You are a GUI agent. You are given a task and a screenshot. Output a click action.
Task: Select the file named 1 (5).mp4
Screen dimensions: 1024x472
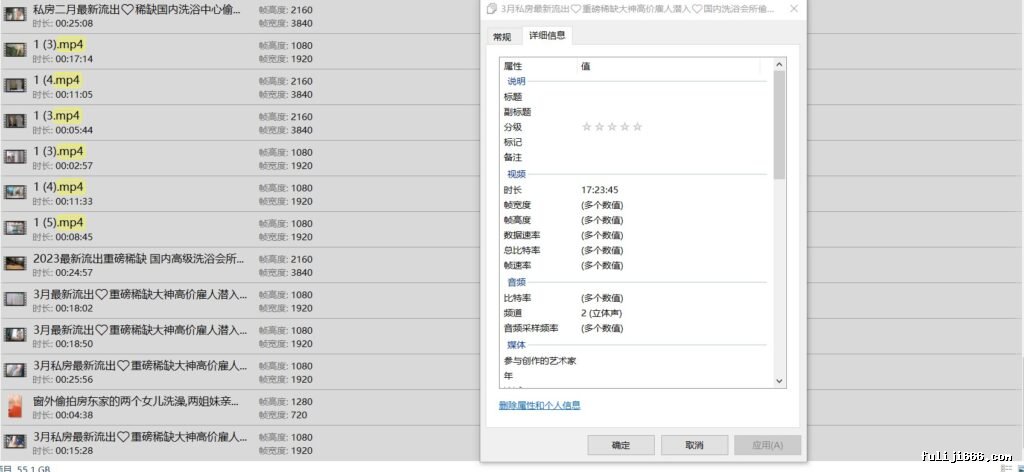(59, 223)
